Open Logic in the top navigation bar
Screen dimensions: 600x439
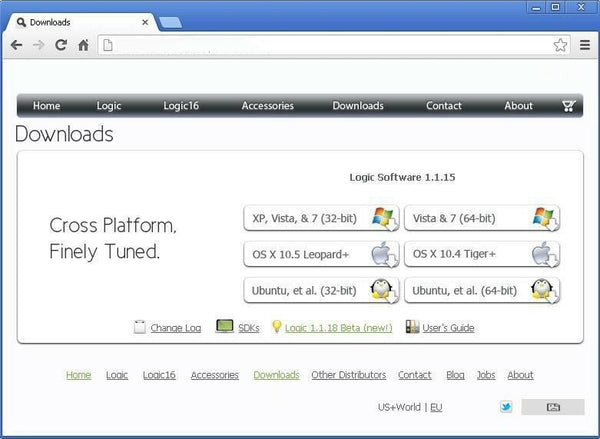click(x=109, y=106)
